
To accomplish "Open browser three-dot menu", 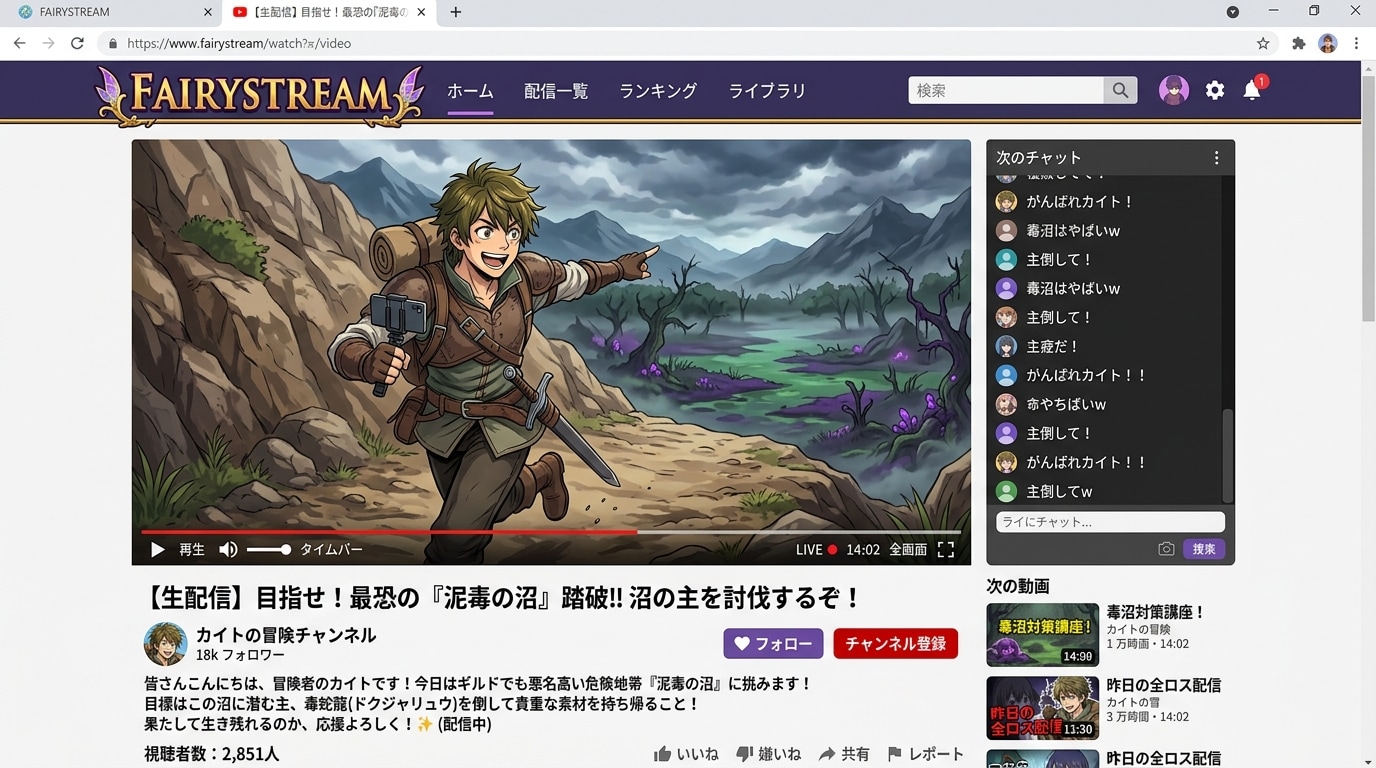I will tap(1357, 43).
